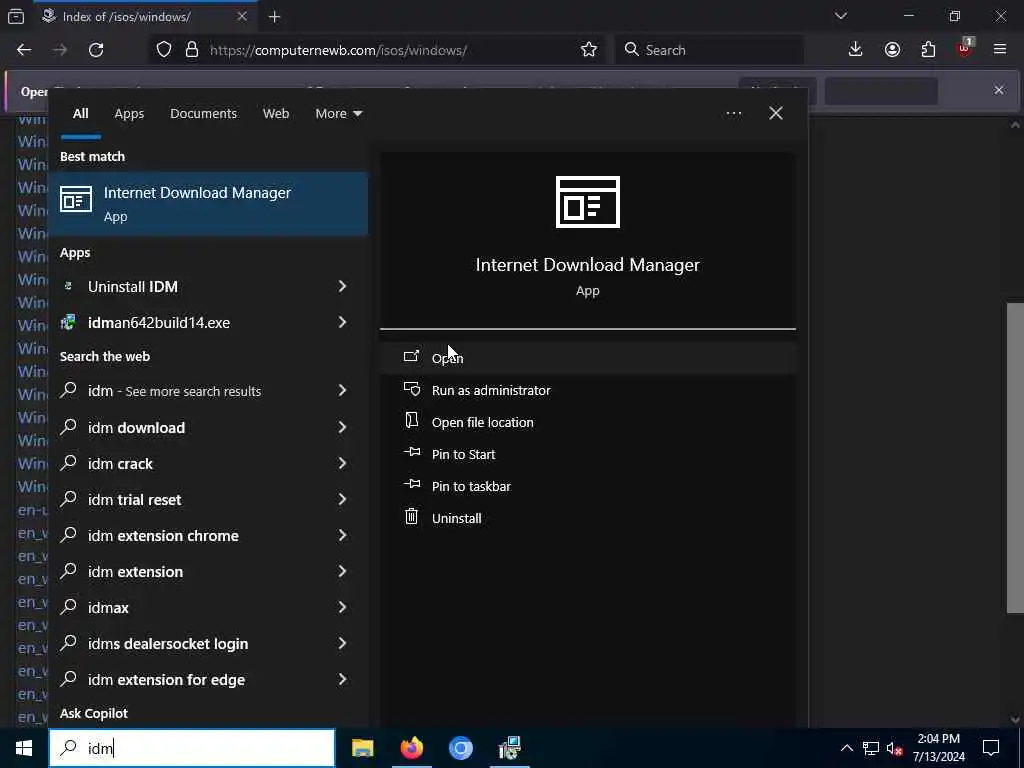The image size is (1024, 768).
Task: Click the muted volume tray icon
Action: point(895,748)
